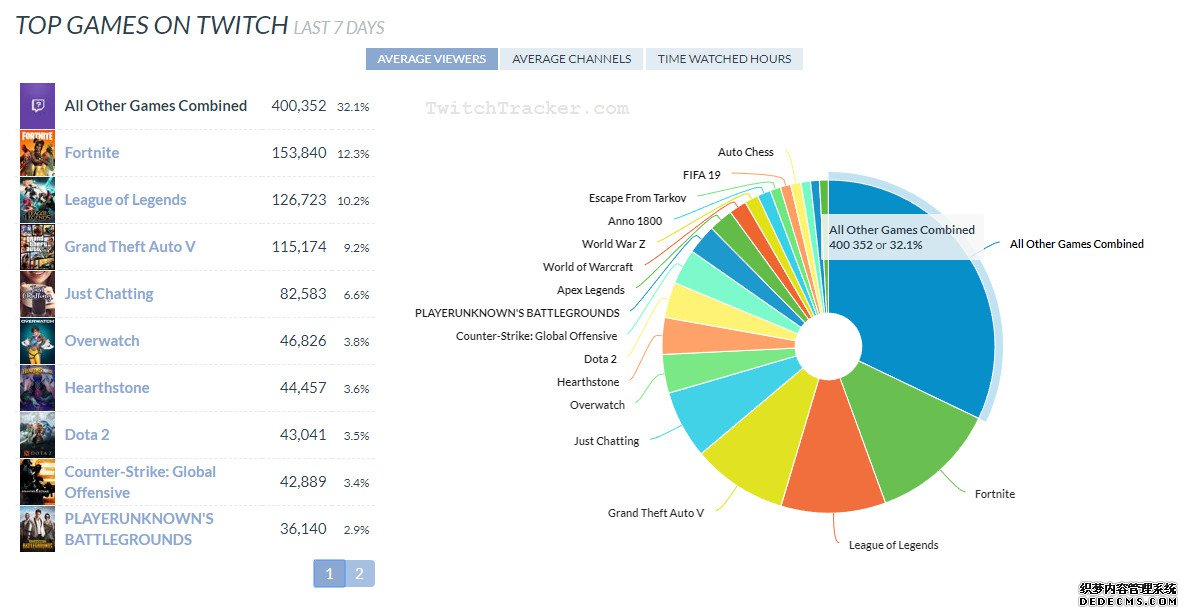Viewport: 1188px width, 616px height.
Task: Select the FIFA 19 chart label
Action: [702, 175]
